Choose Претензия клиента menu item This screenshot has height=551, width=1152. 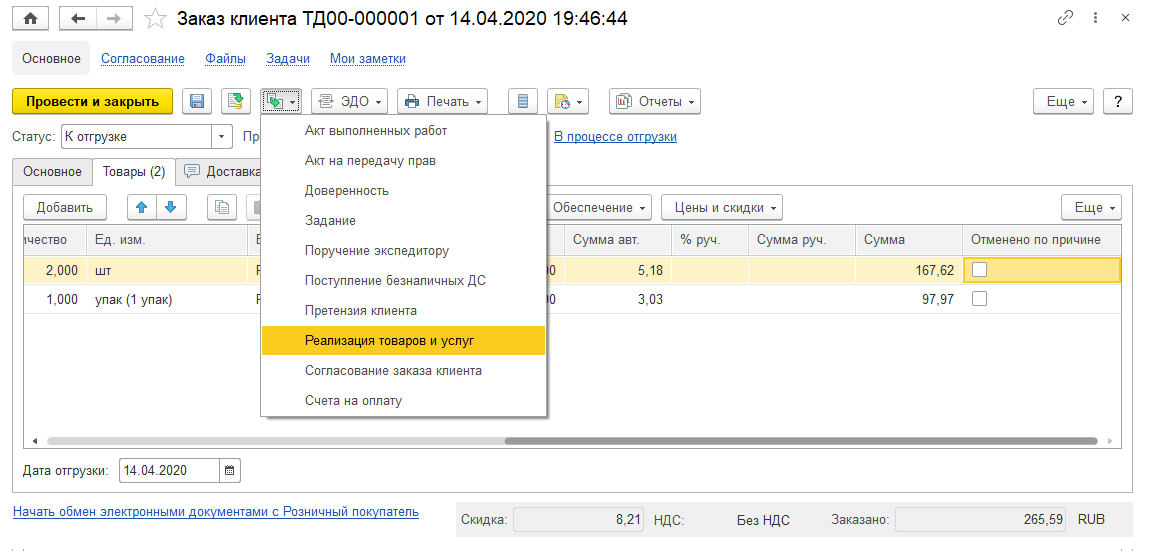tap(403, 311)
